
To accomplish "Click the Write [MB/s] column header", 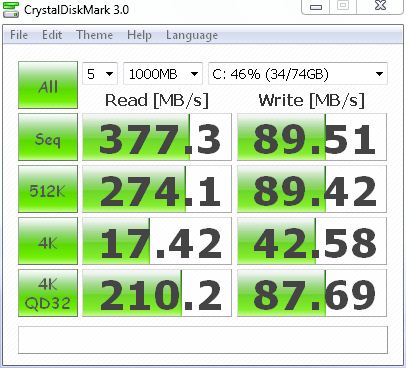I will coord(312,100).
